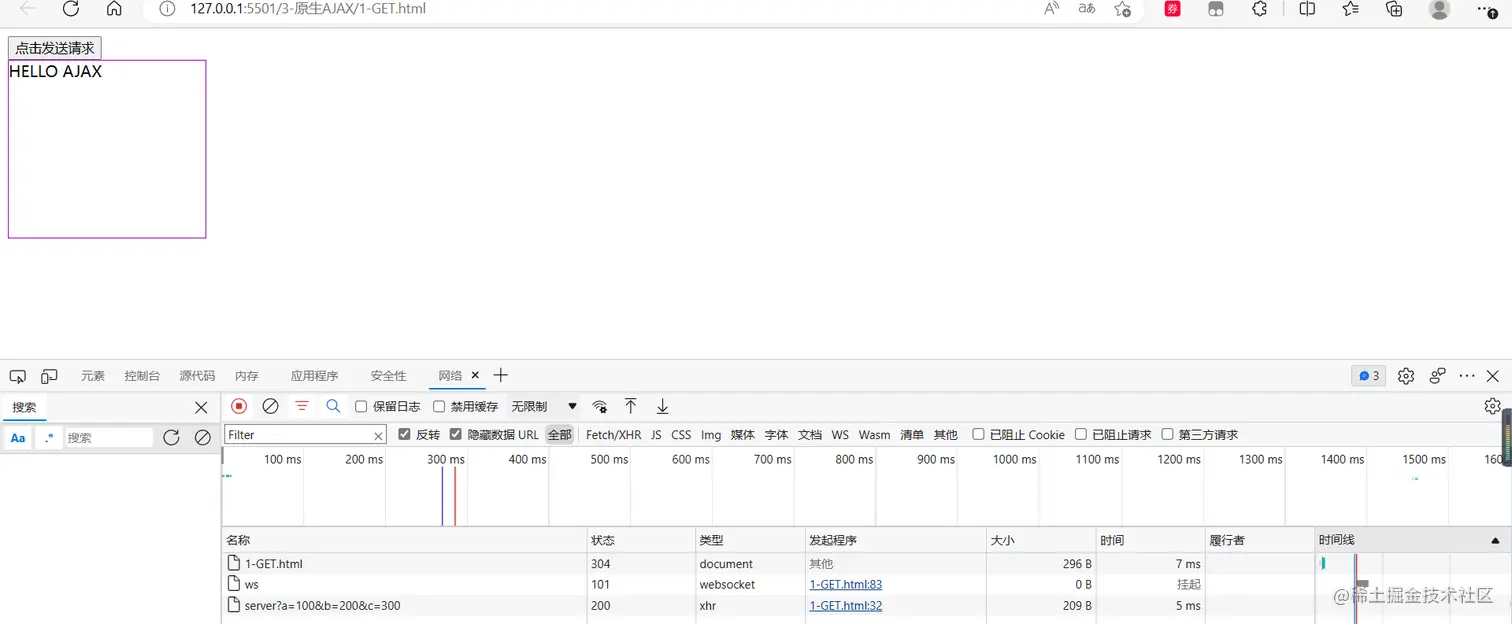Viewport: 1512px width, 624px height.
Task: Open the 无限制 throttling dropdown
Action: [544, 406]
